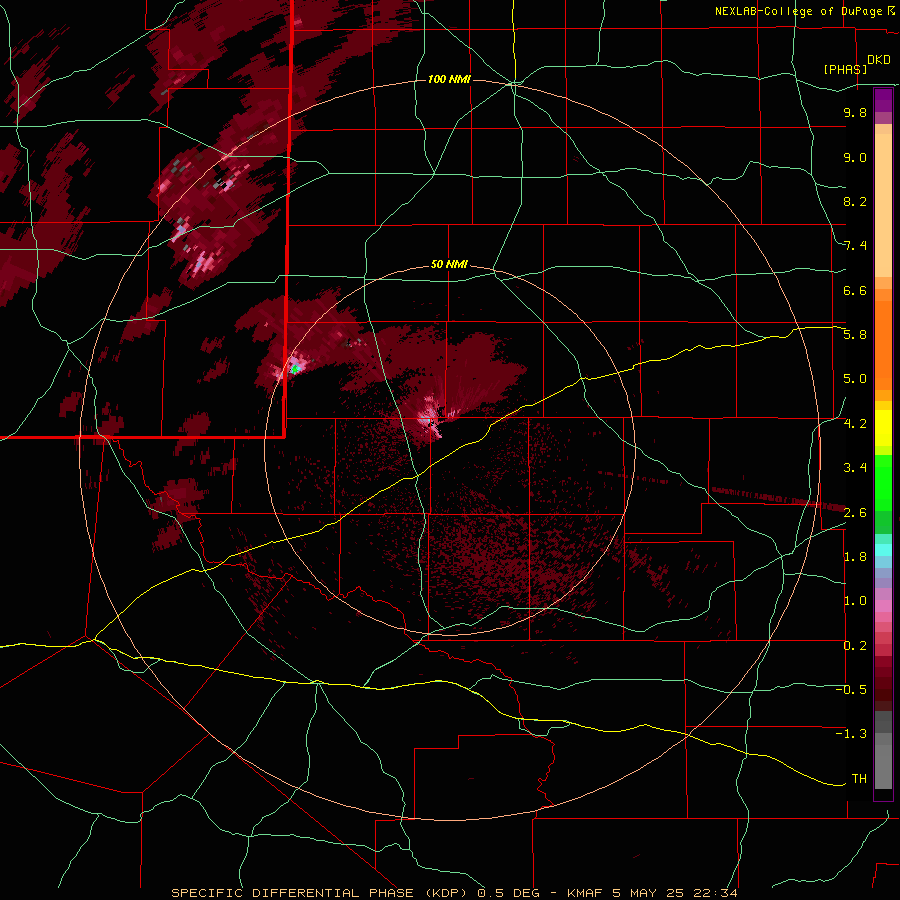Image resolution: width=900 pixels, height=900 pixels.
Task: Click the 7.4 value on color scale
Action: point(855,246)
